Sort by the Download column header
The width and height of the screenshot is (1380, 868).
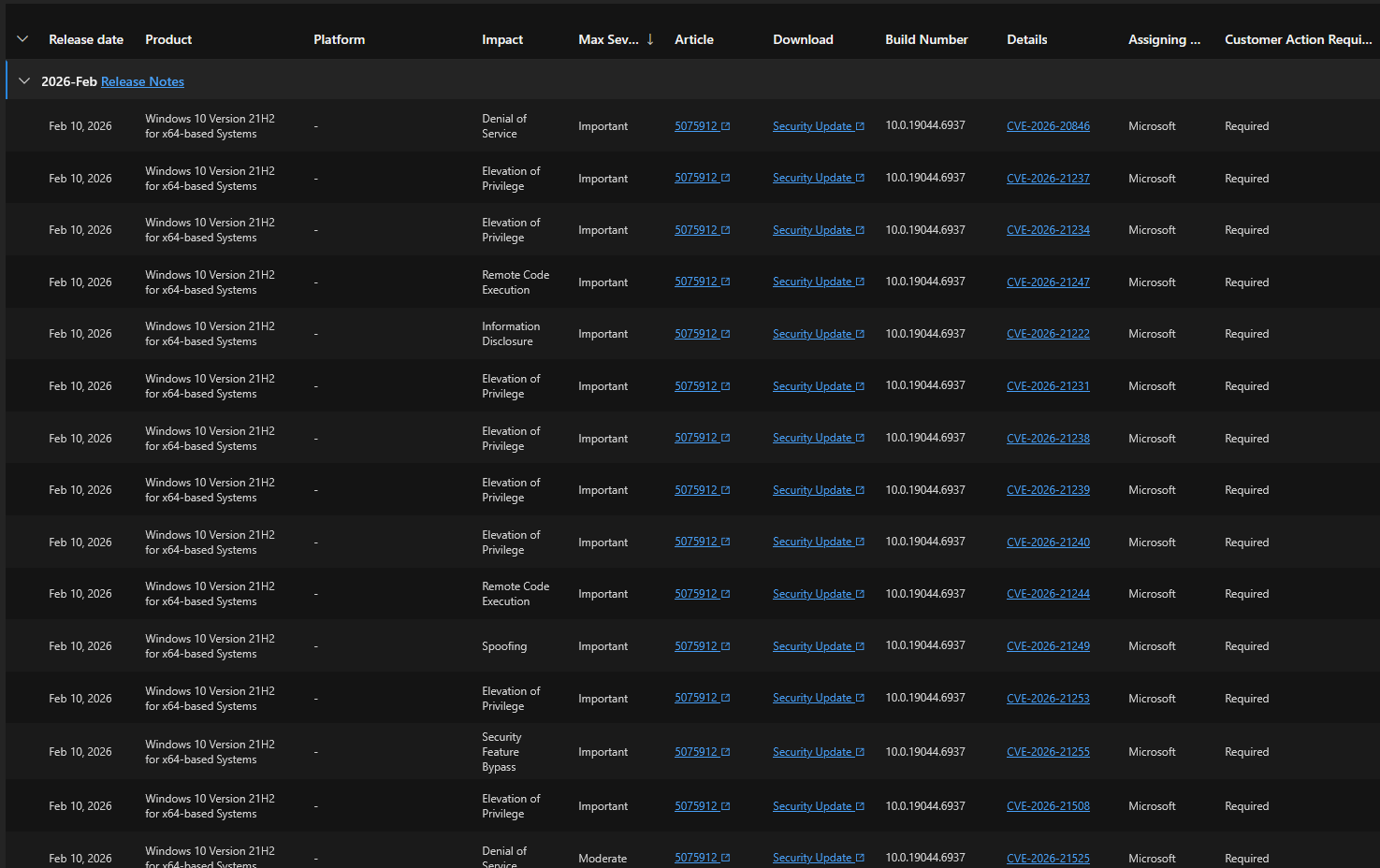click(803, 39)
